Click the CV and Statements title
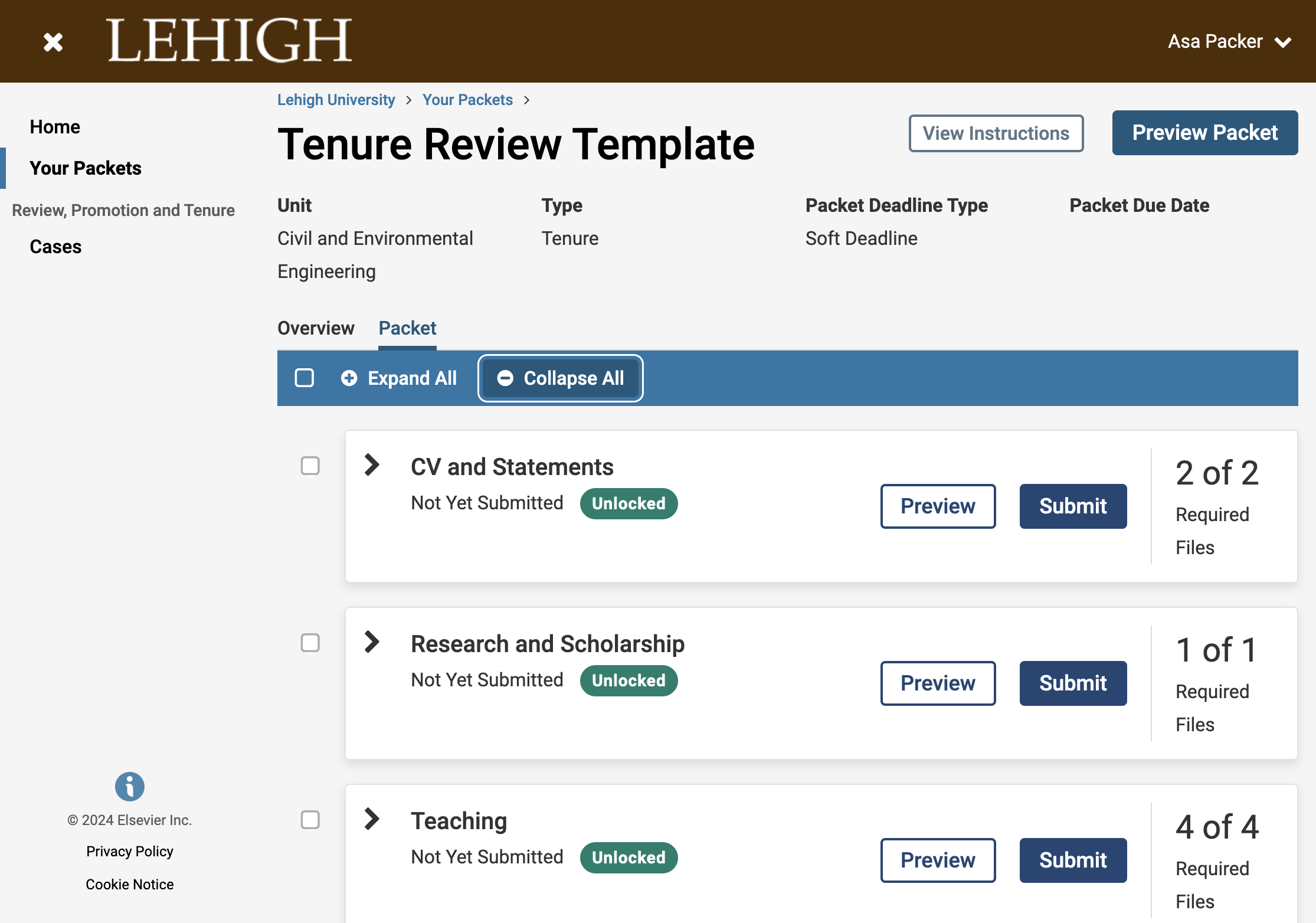This screenshot has height=923, width=1316. tap(512, 467)
